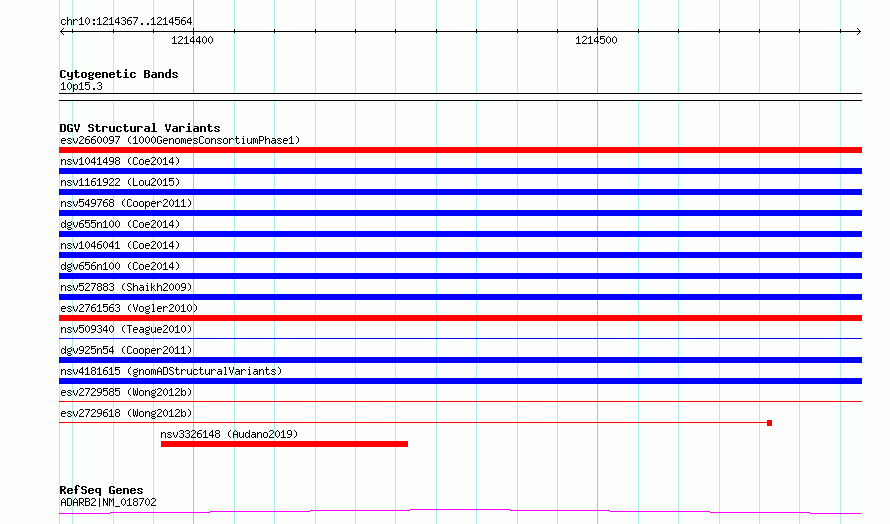Click the esv2761563 red variant bar
This screenshot has width=890, height=524.
(460, 318)
